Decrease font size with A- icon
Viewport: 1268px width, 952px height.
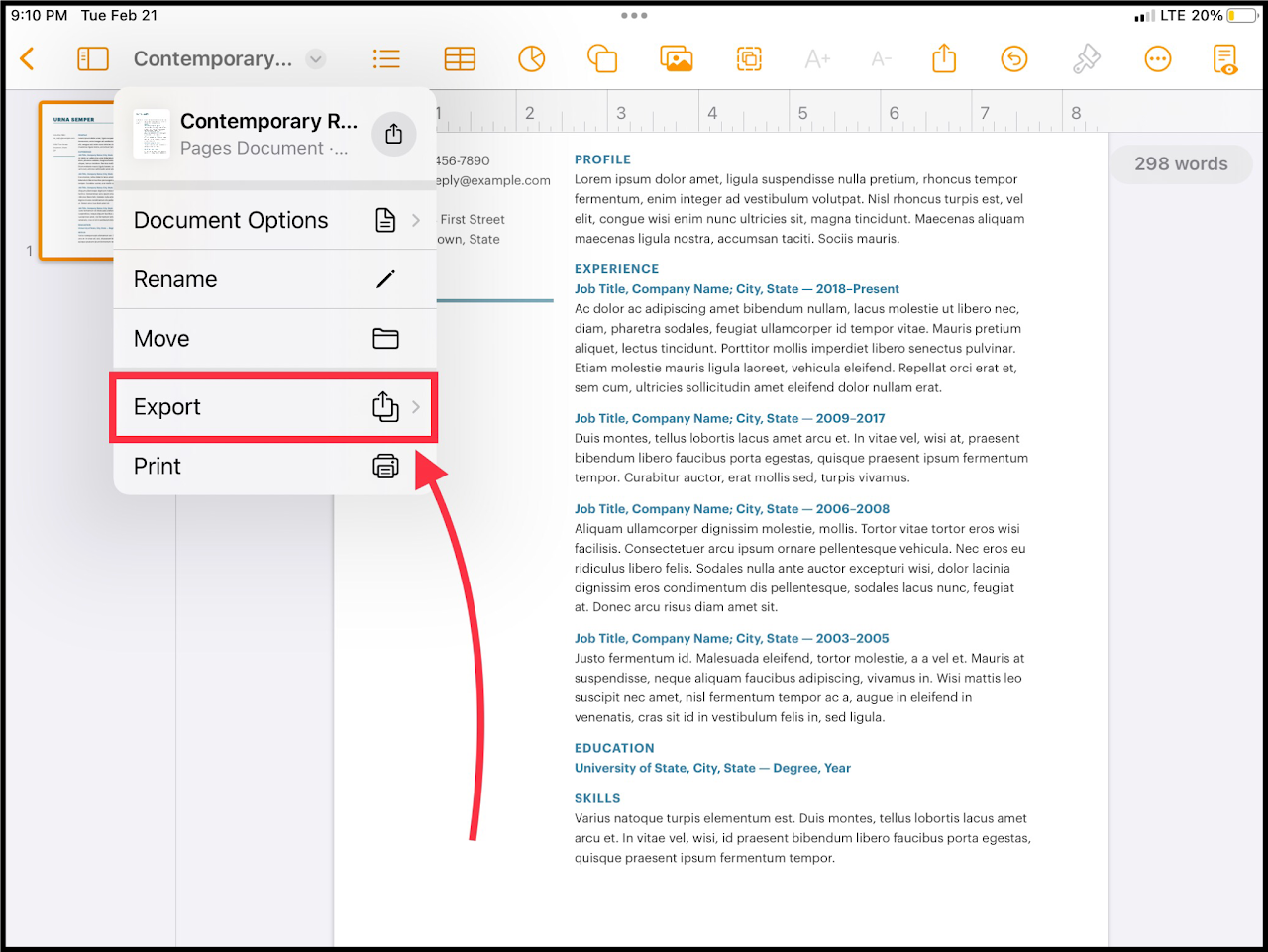pos(882,59)
